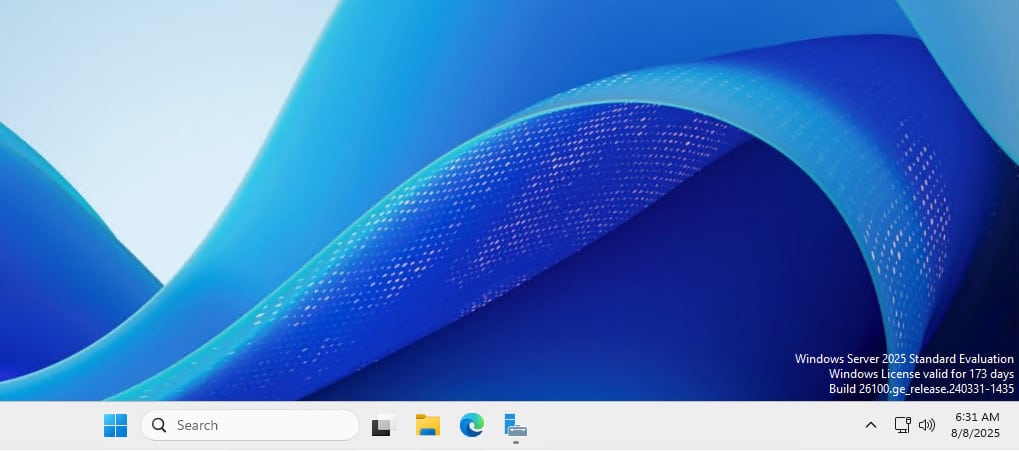Screen dimensions: 1019x451
Task: Launch File Explorer from the taskbar
Action: (x=428, y=426)
